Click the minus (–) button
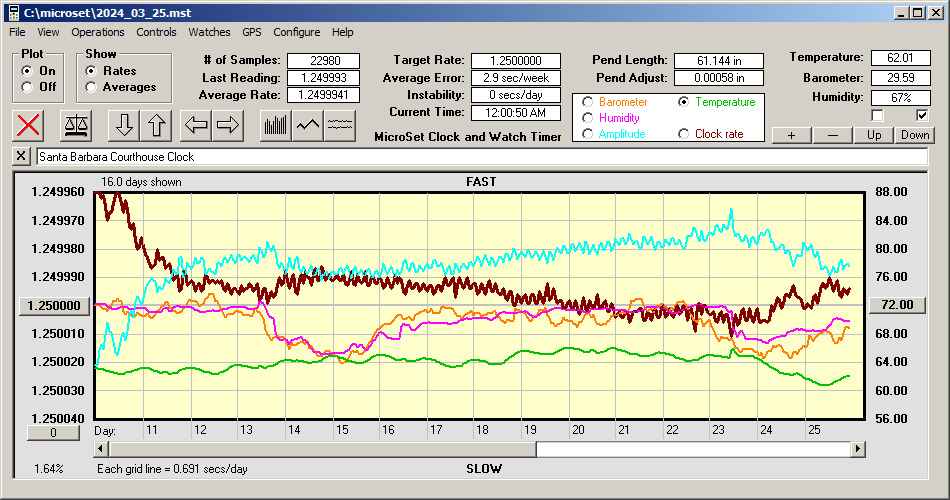Image resolution: width=950 pixels, height=500 pixels. click(832, 135)
